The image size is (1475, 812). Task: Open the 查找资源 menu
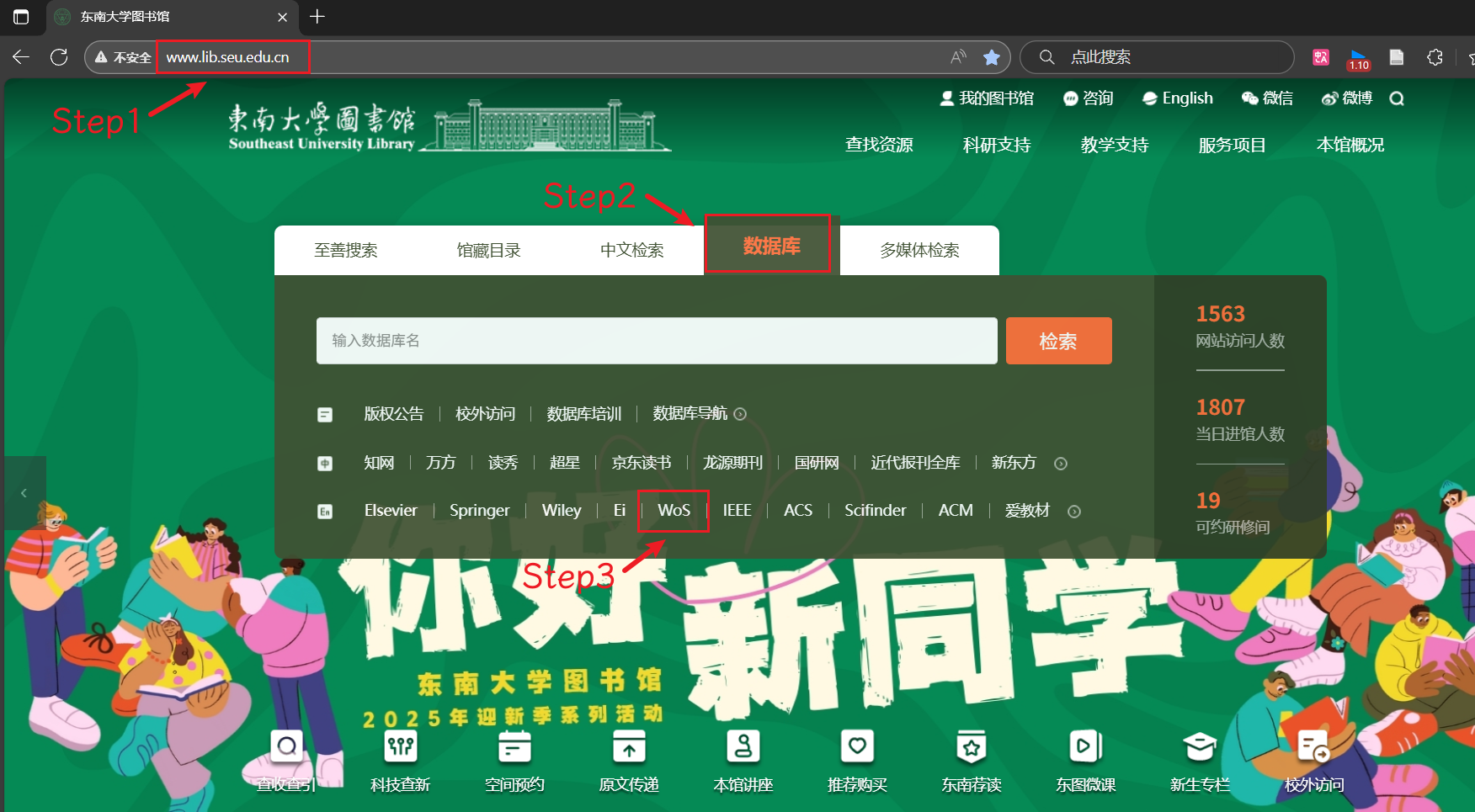879,144
